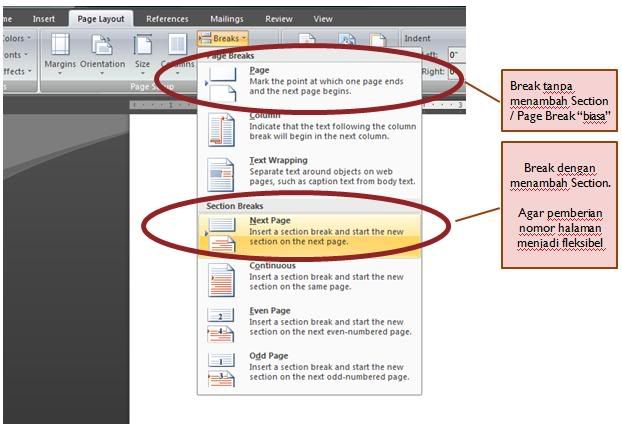Open the View tab
This screenshot has width=622, height=441.
323,18
